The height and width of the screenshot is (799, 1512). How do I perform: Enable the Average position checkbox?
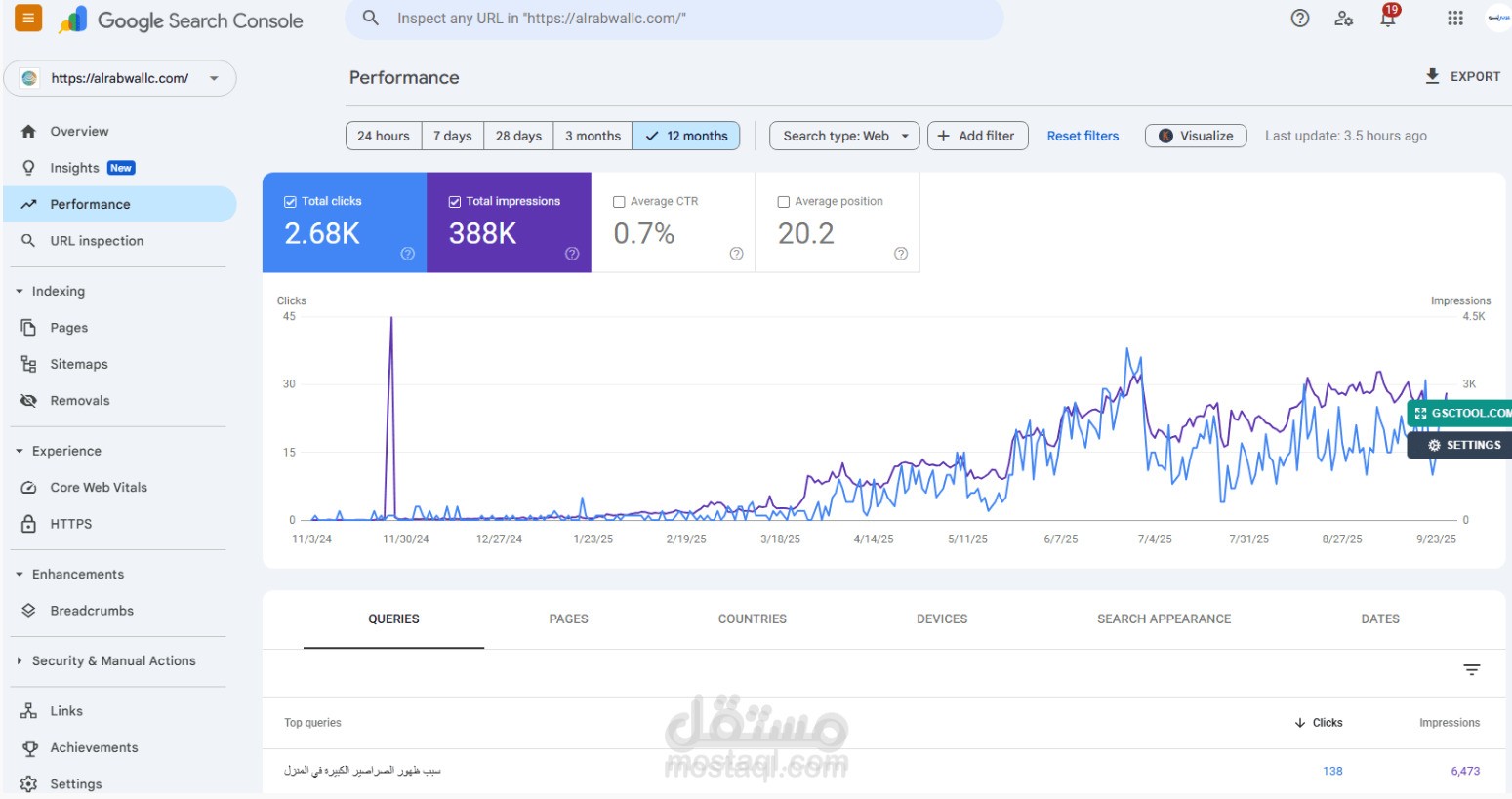coord(783,202)
